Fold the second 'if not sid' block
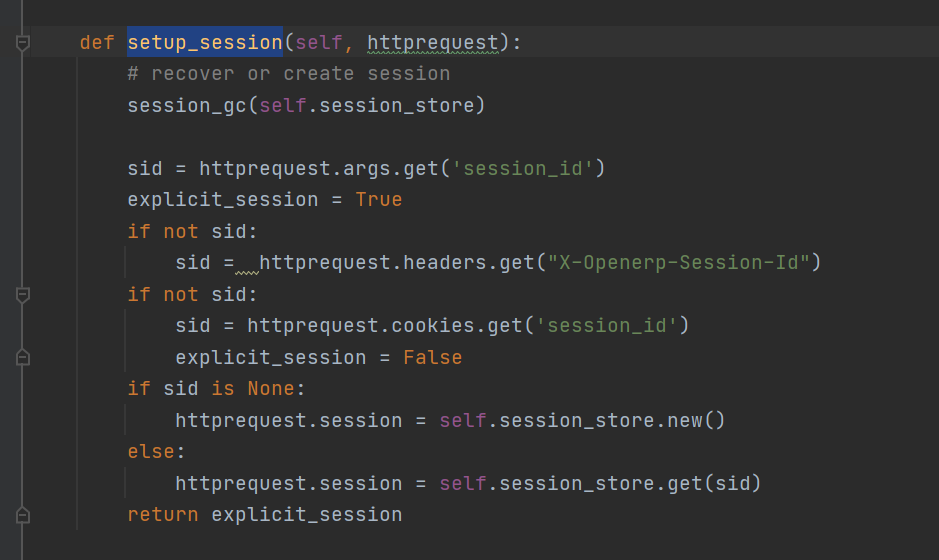The image size is (939, 560). [x=23, y=295]
